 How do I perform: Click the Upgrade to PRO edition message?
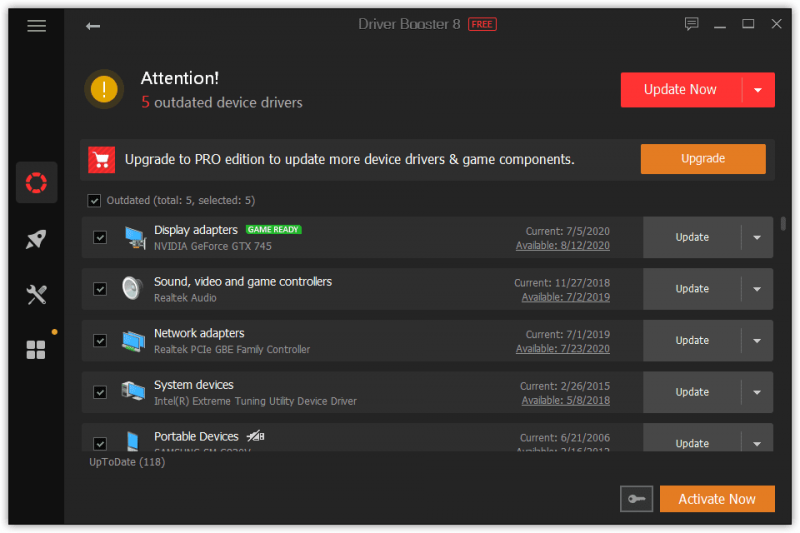pyautogui.click(x=349, y=160)
